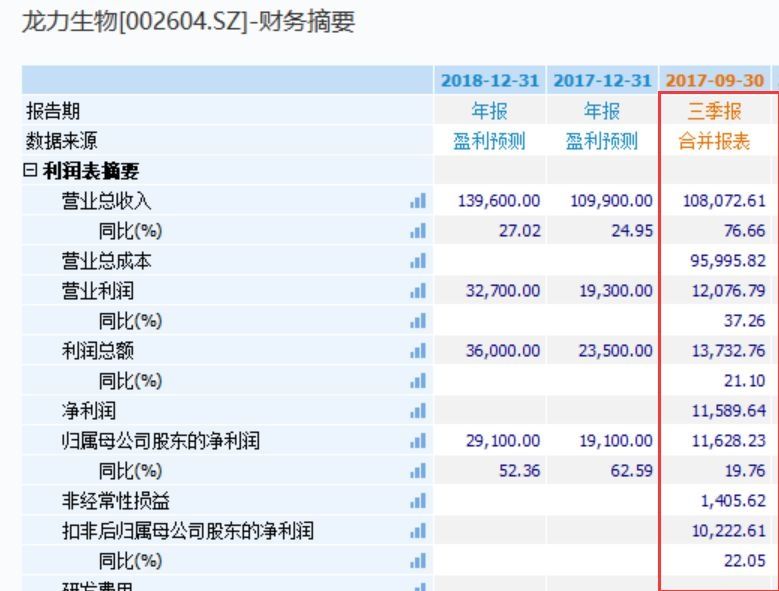The height and width of the screenshot is (591, 779).
Task: Select 扣非后 net profit value 10,222.61
Action: [x=728, y=530]
